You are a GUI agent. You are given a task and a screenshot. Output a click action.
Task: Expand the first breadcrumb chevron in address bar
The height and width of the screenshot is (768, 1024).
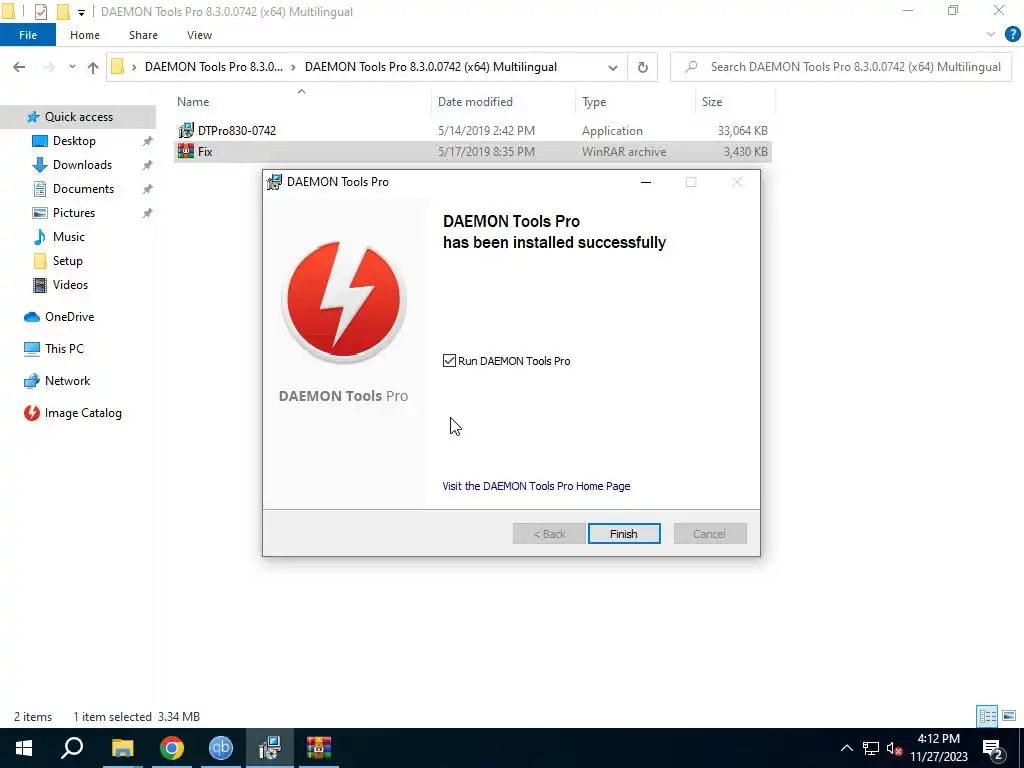pos(134,67)
